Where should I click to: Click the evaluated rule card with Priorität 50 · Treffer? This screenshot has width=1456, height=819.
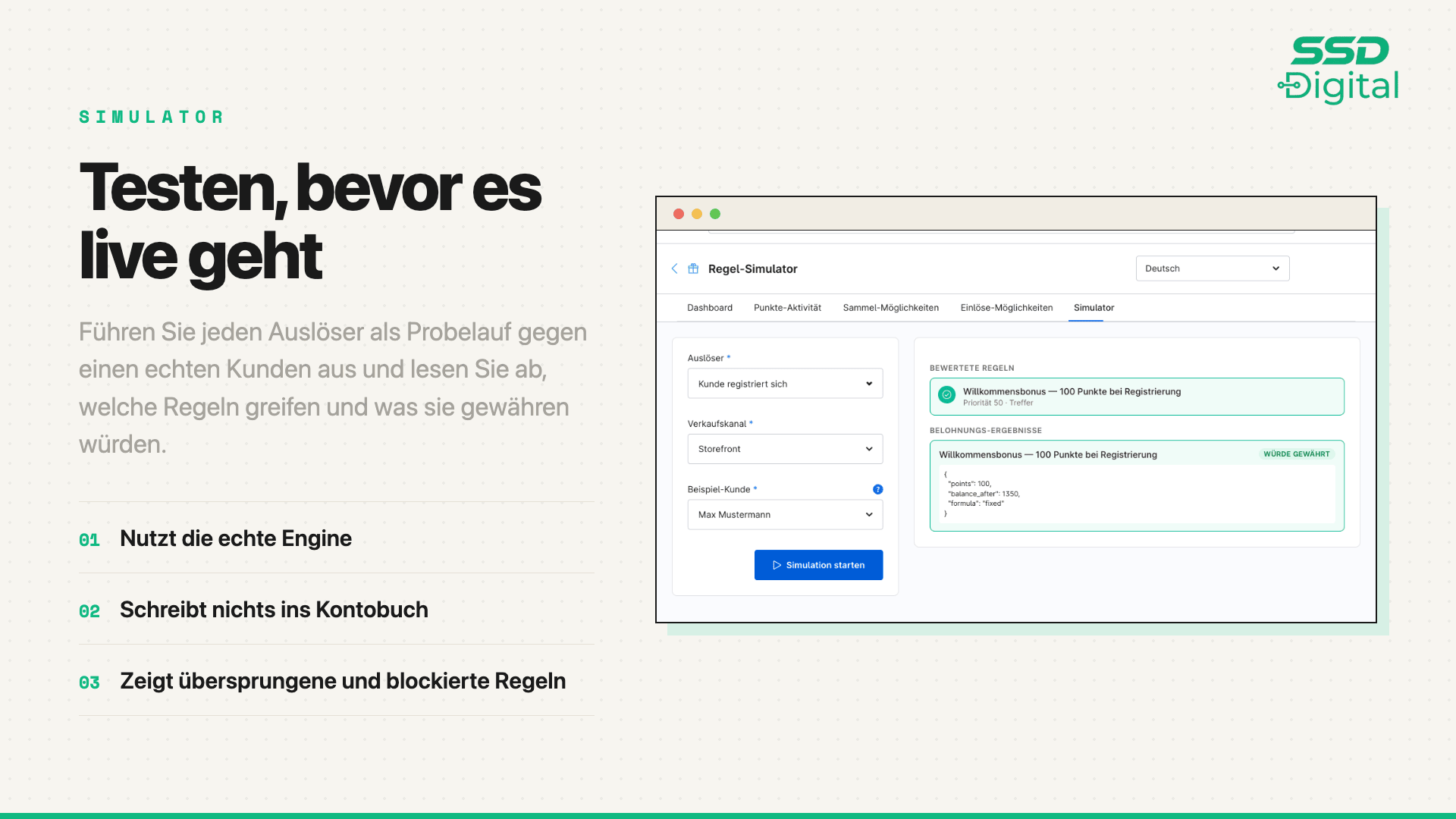tap(1137, 397)
